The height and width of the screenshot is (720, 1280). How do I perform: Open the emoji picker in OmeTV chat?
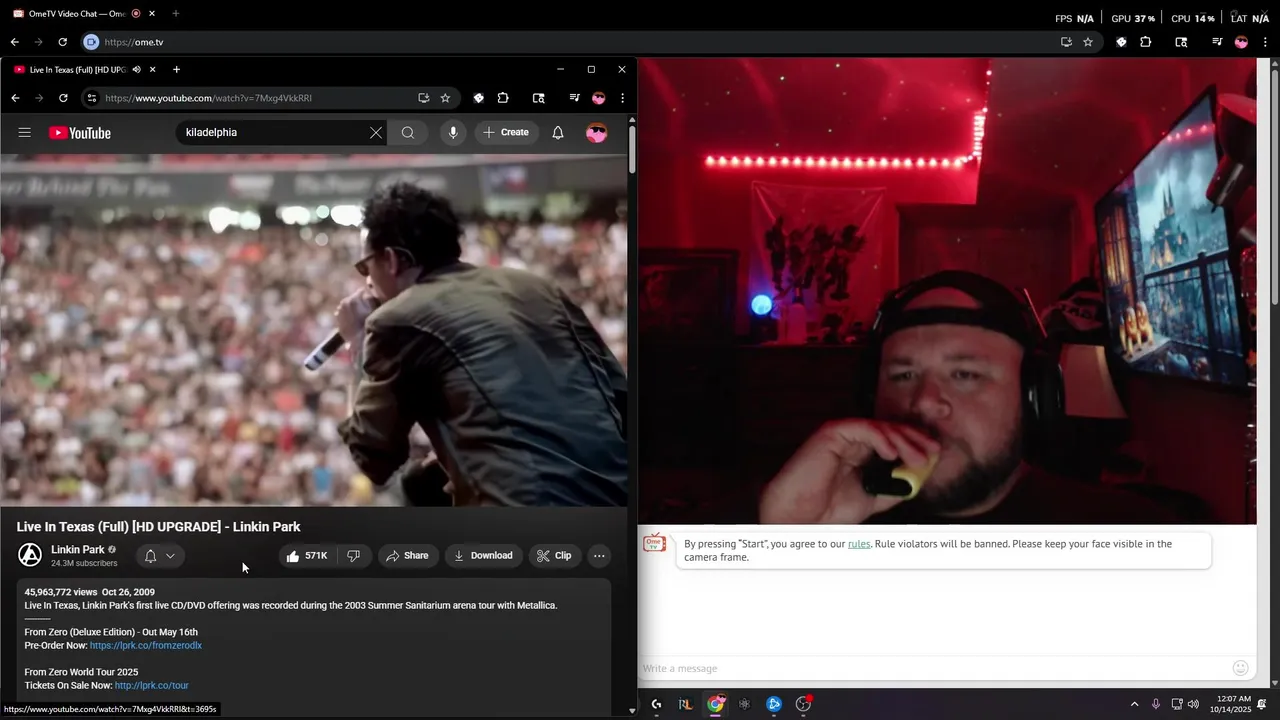(1241, 668)
